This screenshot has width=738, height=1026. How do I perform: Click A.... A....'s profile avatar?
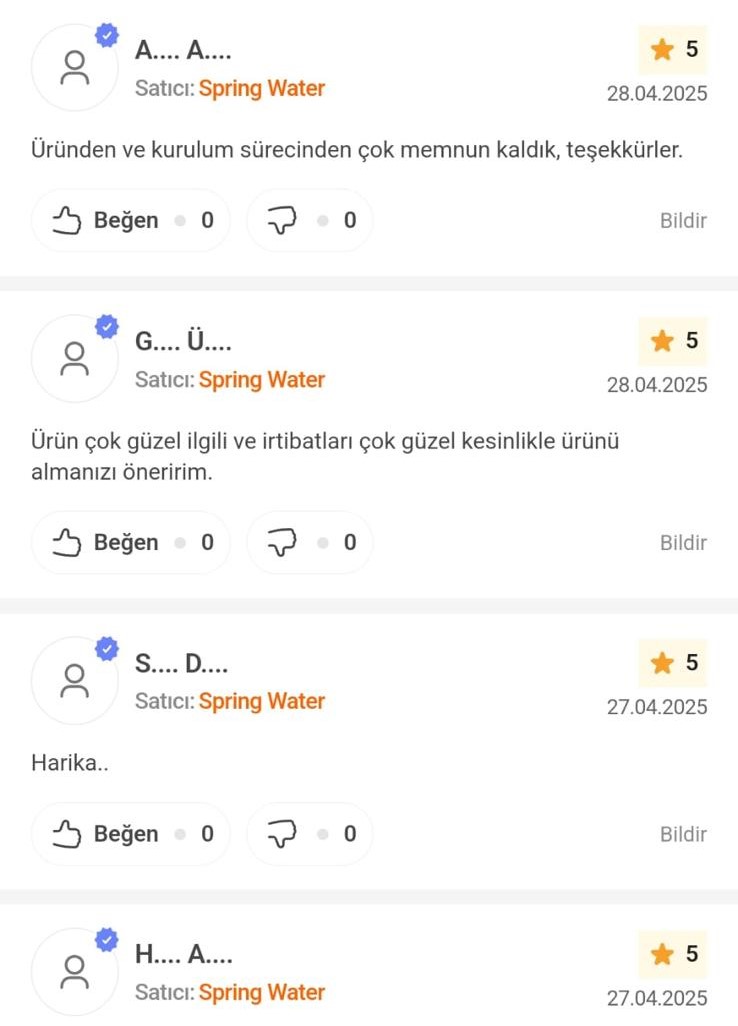coord(75,67)
